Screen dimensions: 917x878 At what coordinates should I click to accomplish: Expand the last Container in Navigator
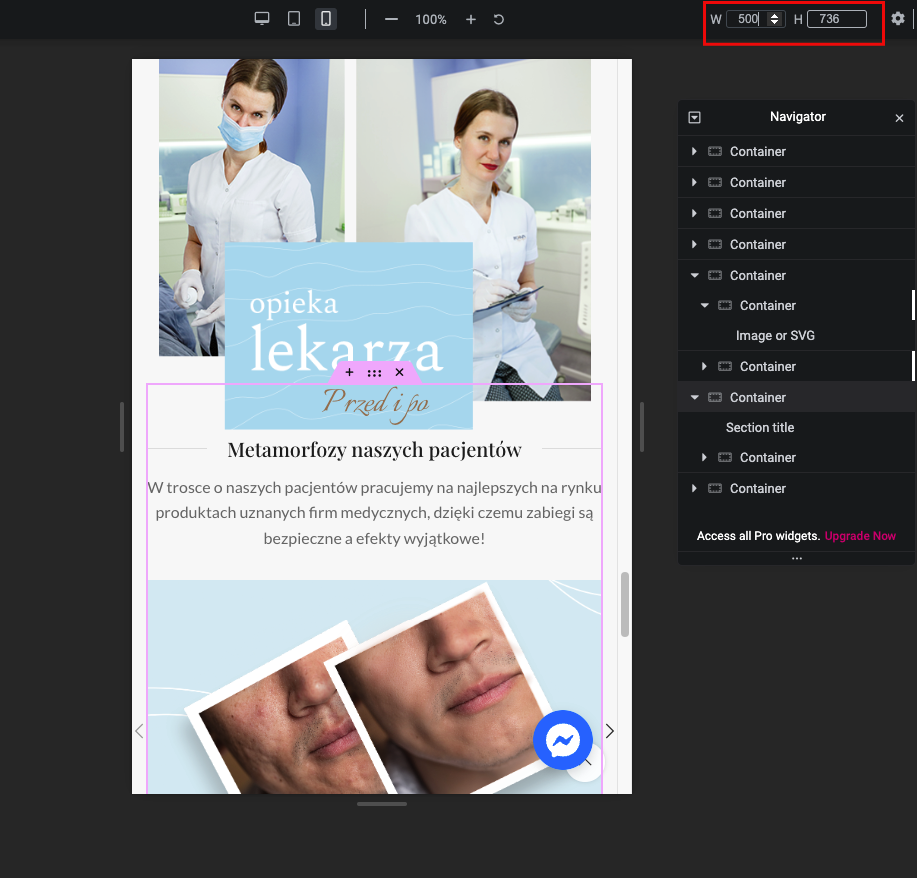694,488
